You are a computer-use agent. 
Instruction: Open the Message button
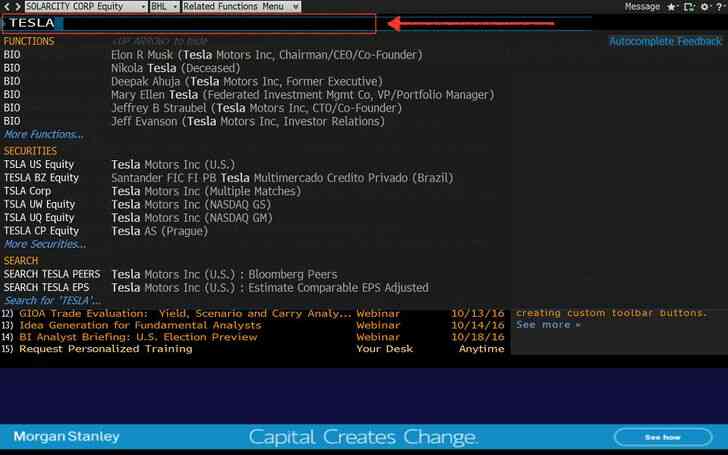(642, 6)
